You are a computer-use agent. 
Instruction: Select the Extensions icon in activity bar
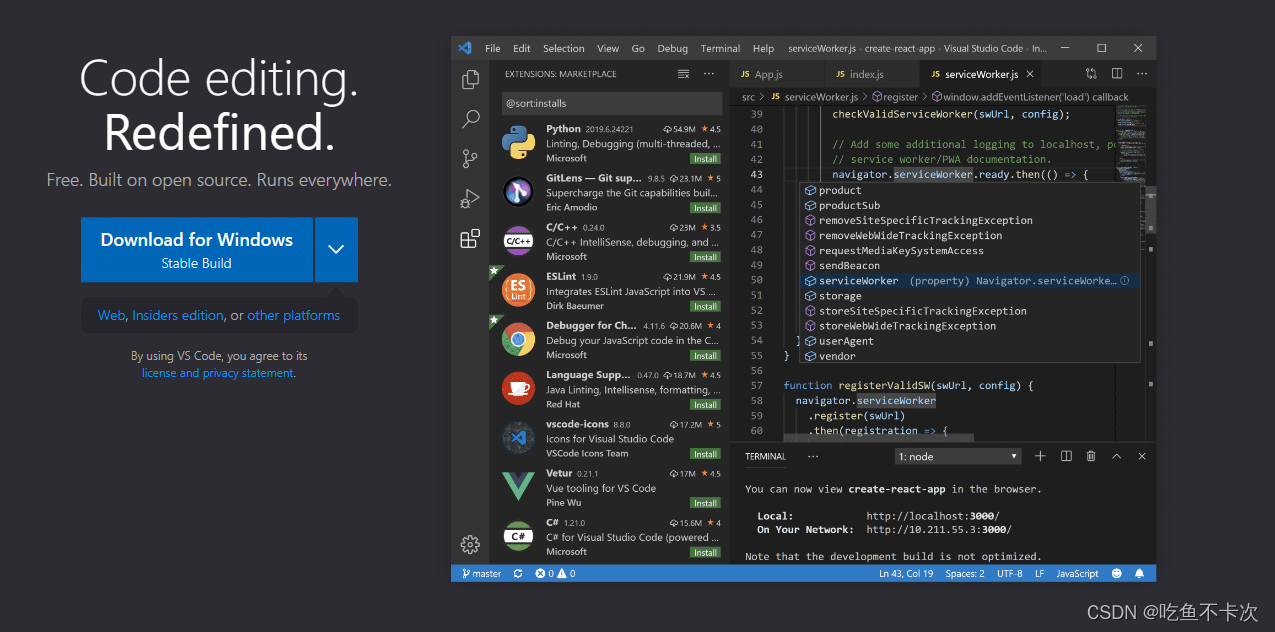pyautogui.click(x=470, y=238)
